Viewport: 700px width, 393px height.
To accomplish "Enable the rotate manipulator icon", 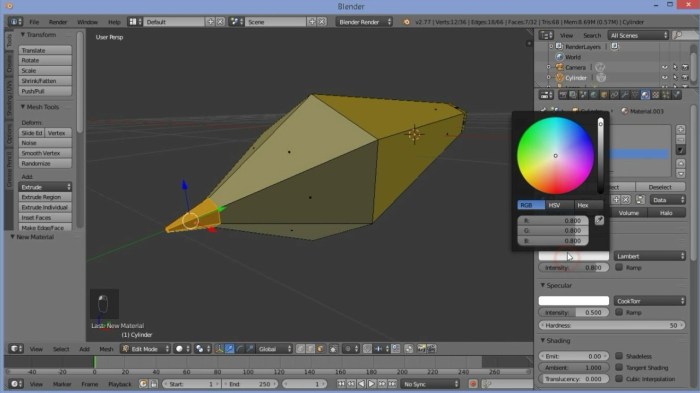I will (240, 349).
